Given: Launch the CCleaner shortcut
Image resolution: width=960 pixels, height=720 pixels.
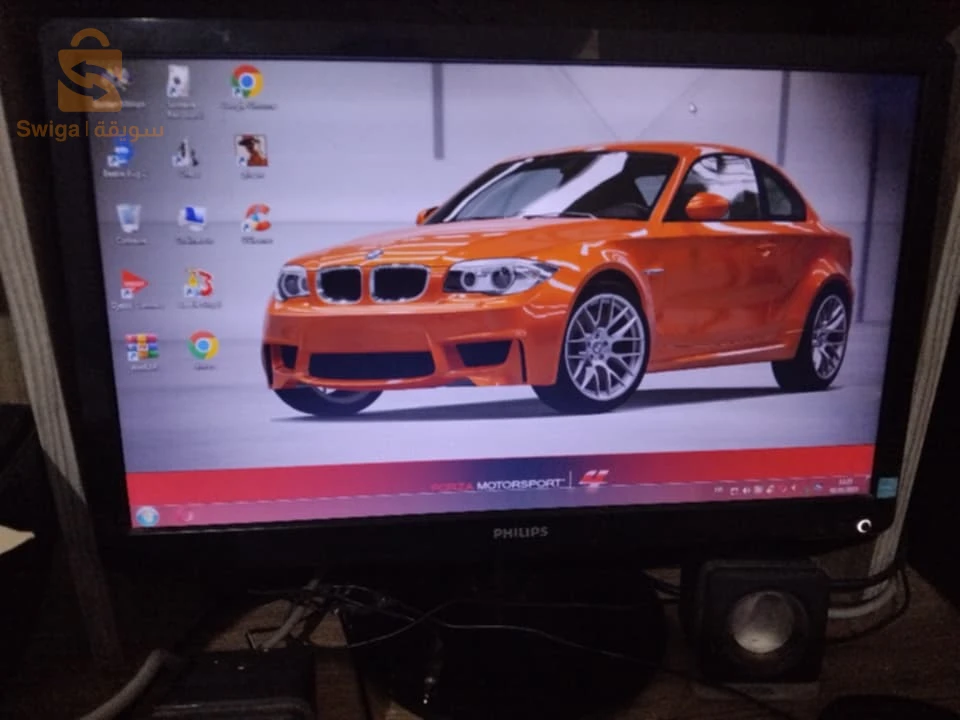Looking at the screenshot, I should pyautogui.click(x=257, y=218).
